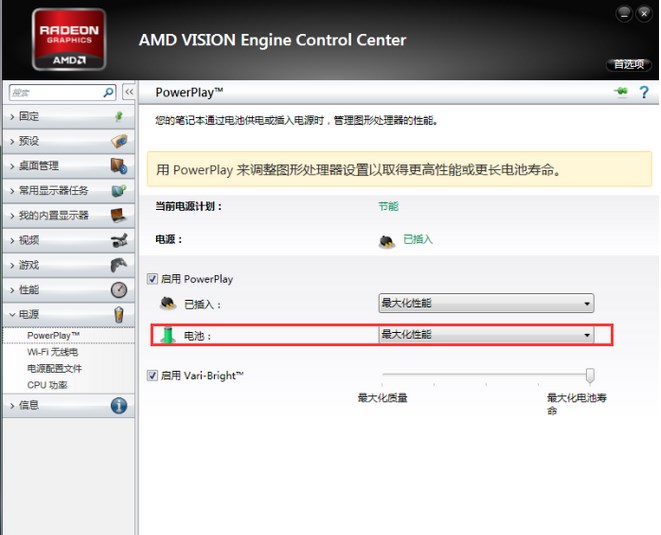The height and width of the screenshot is (535, 661).
Task: Click the Radeon Graphics AMD logo
Action: click(x=69, y=39)
